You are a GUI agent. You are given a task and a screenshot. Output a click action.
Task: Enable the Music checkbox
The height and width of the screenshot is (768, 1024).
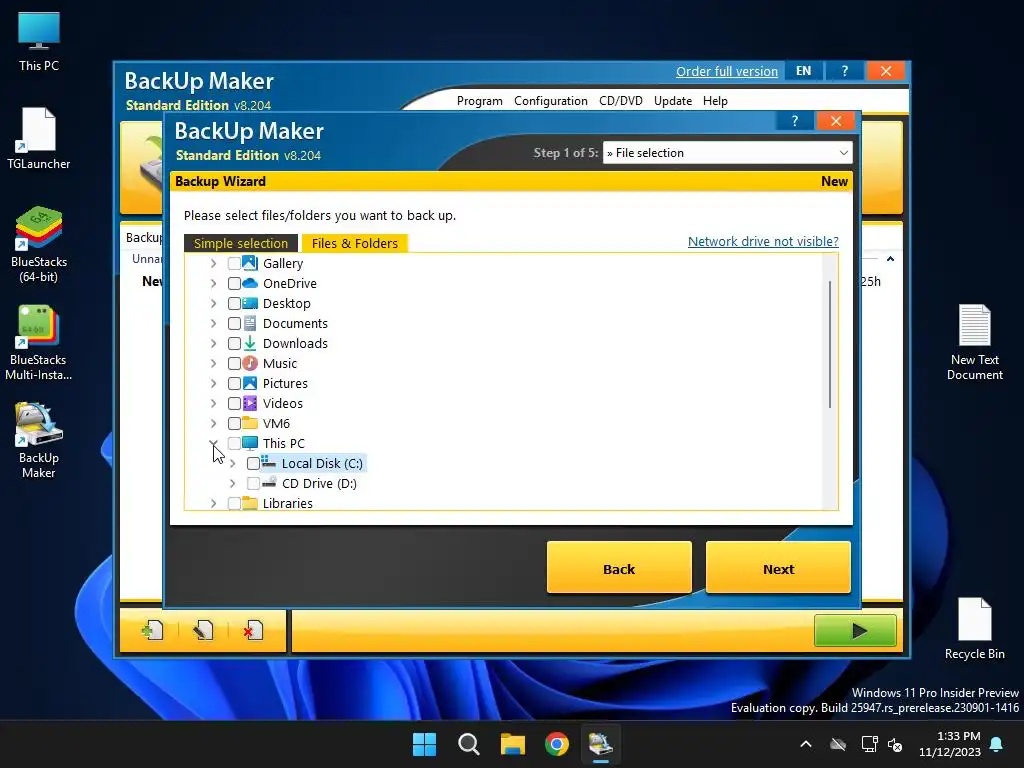click(234, 363)
